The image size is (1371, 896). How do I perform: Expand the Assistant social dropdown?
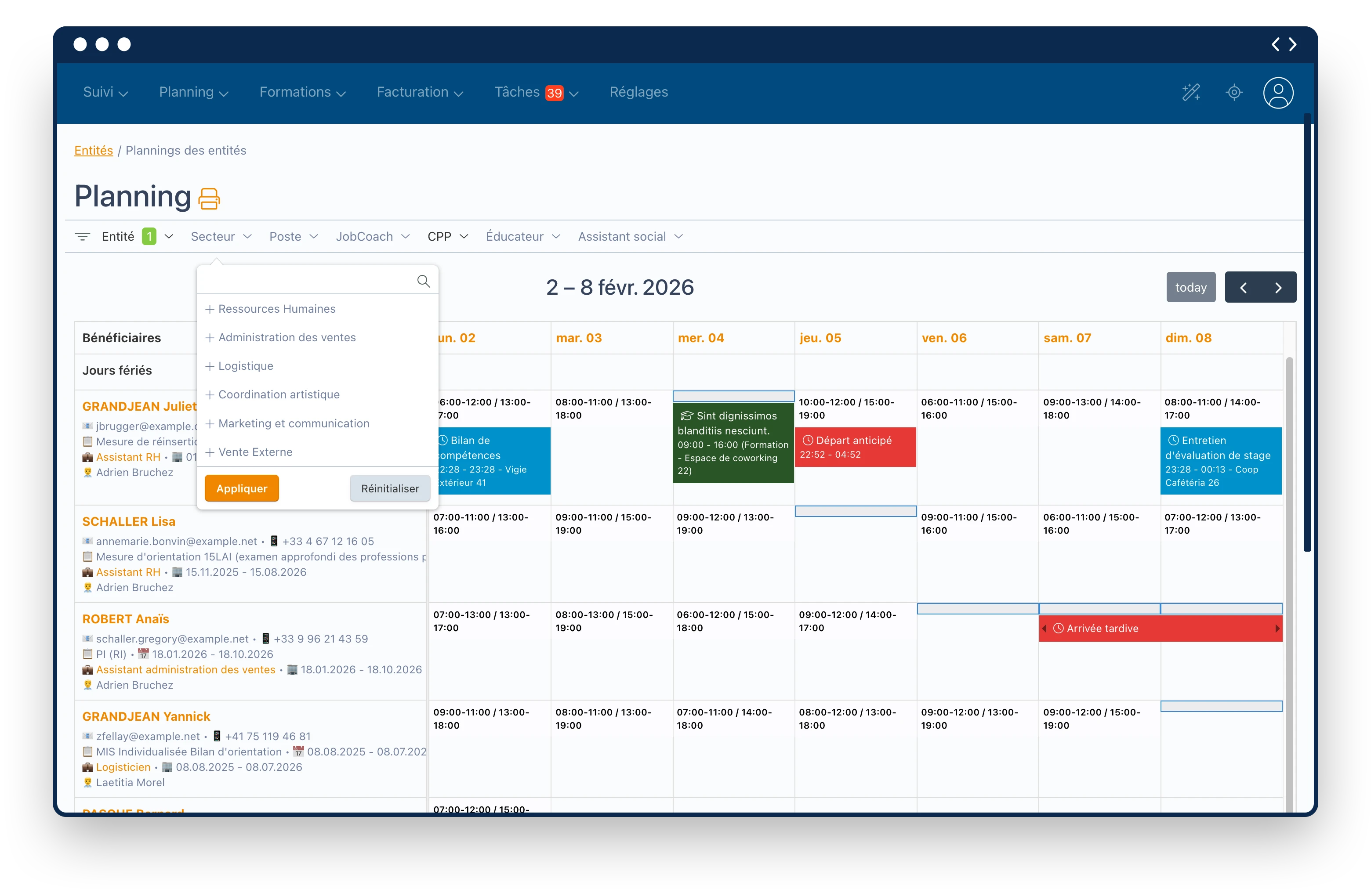[x=630, y=237]
